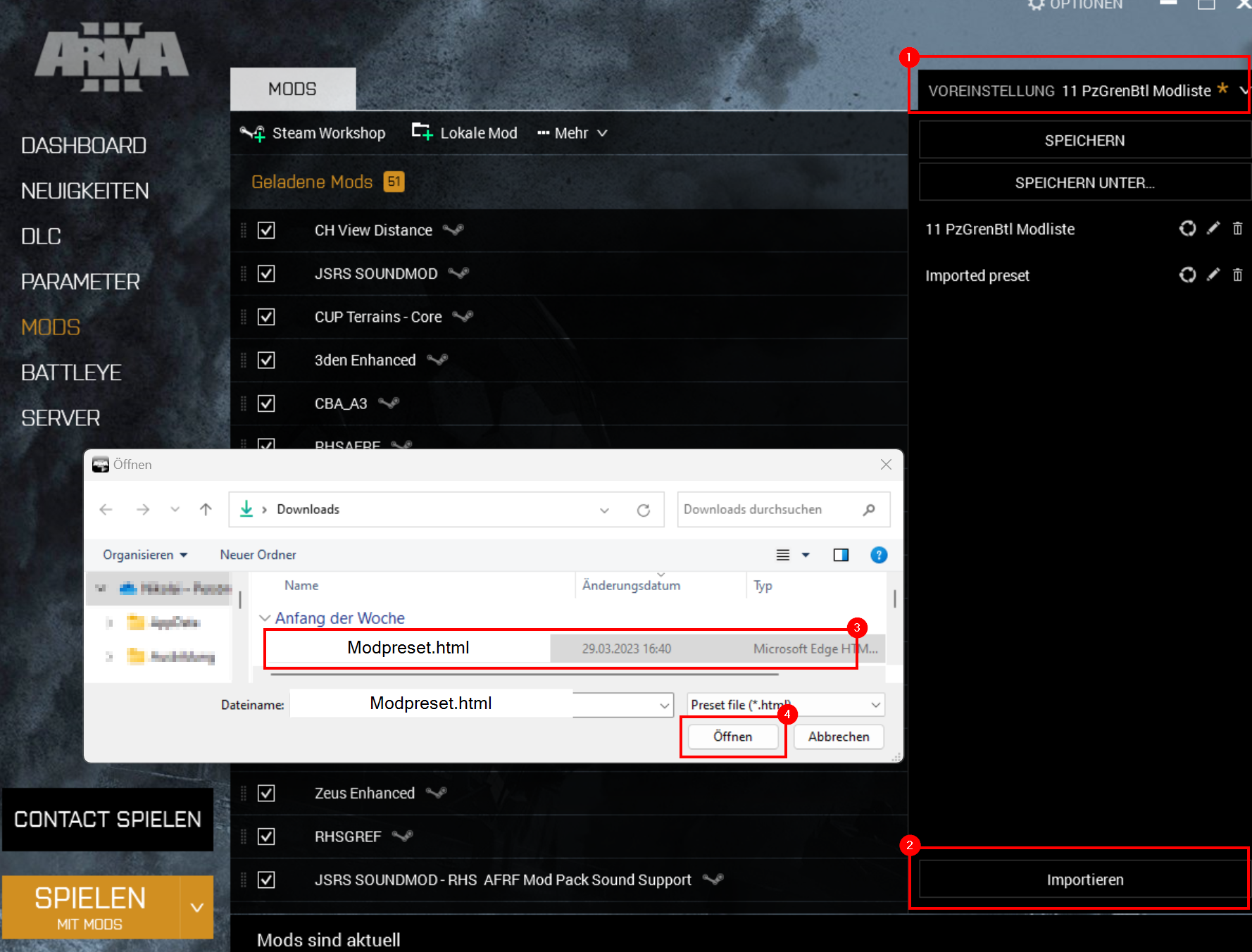Image resolution: width=1252 pixels, height=952 pixels.
Task: Go to DASHBOARD section
Action: click(84, 146)
